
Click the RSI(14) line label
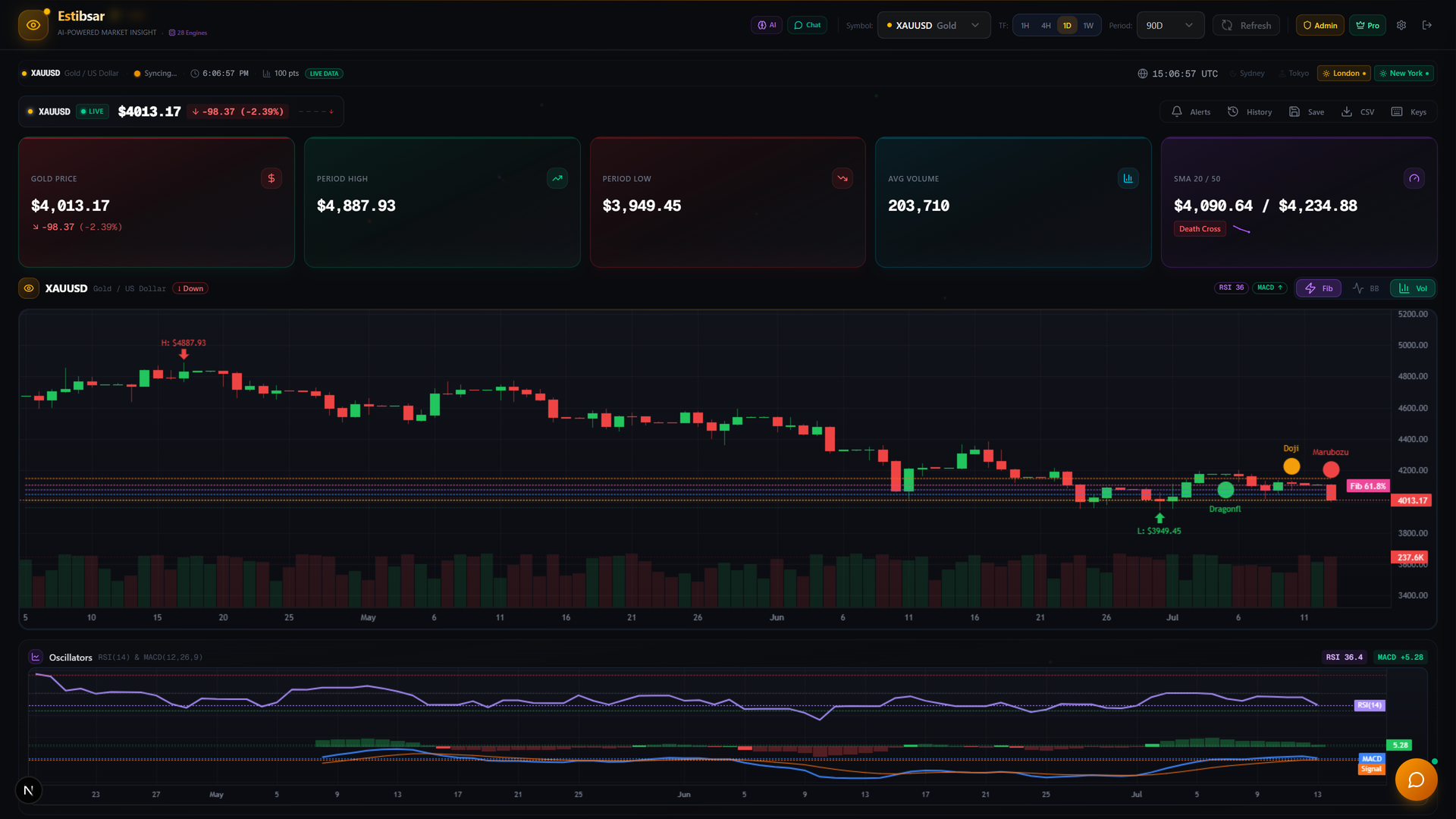pos(1370,705)
